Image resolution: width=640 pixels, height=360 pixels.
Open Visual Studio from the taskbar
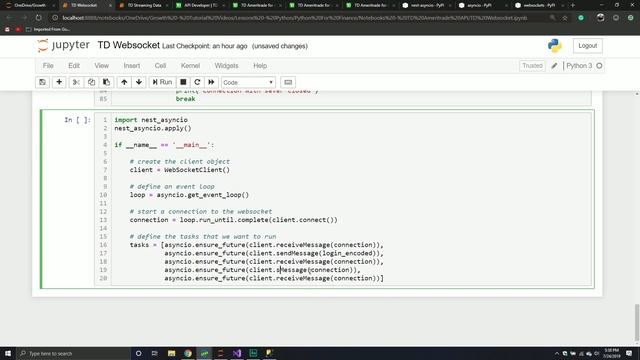tap(237, 353)
